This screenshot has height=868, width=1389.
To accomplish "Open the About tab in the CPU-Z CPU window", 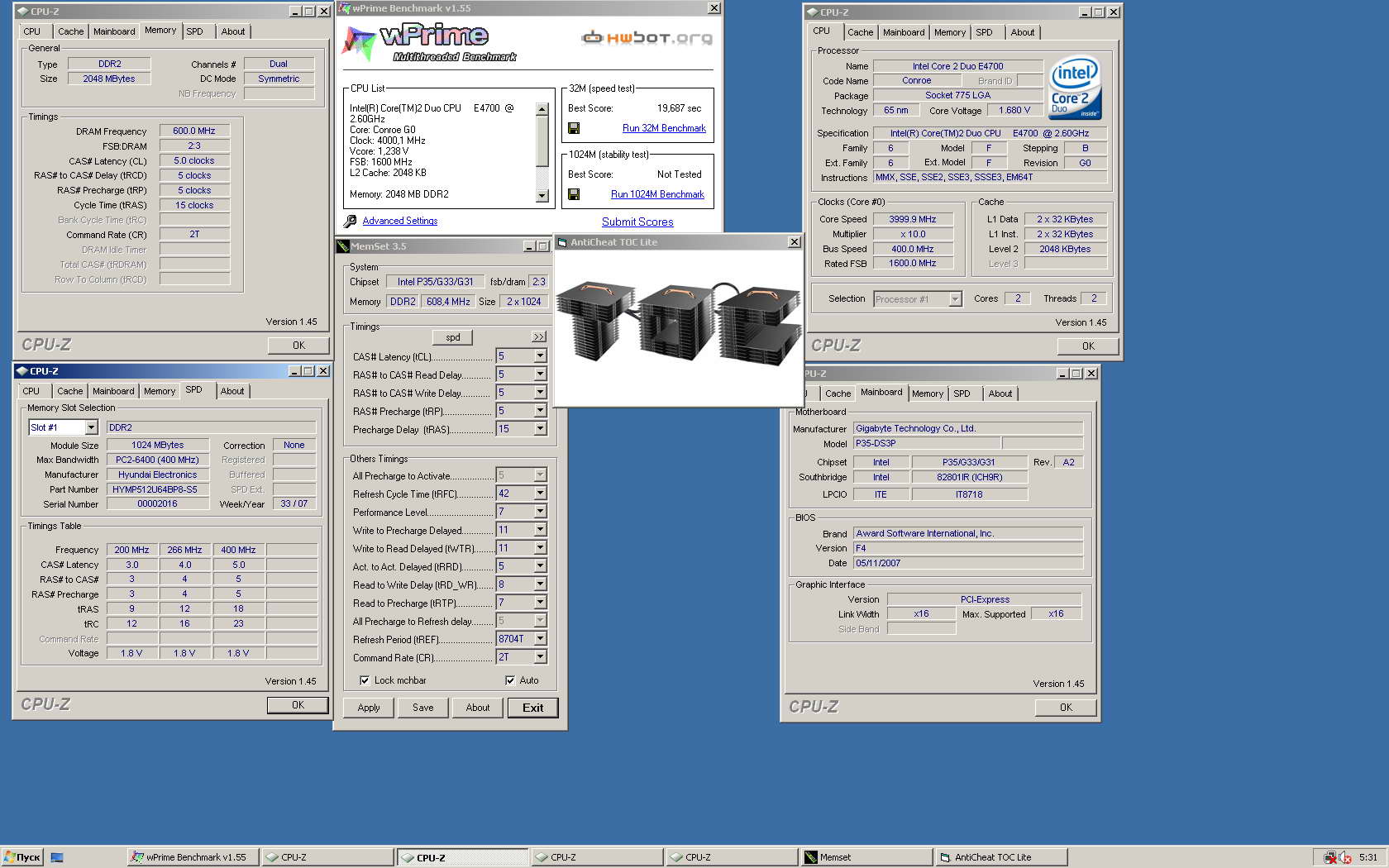I will pyautogui.click(x=1023, y=32).
